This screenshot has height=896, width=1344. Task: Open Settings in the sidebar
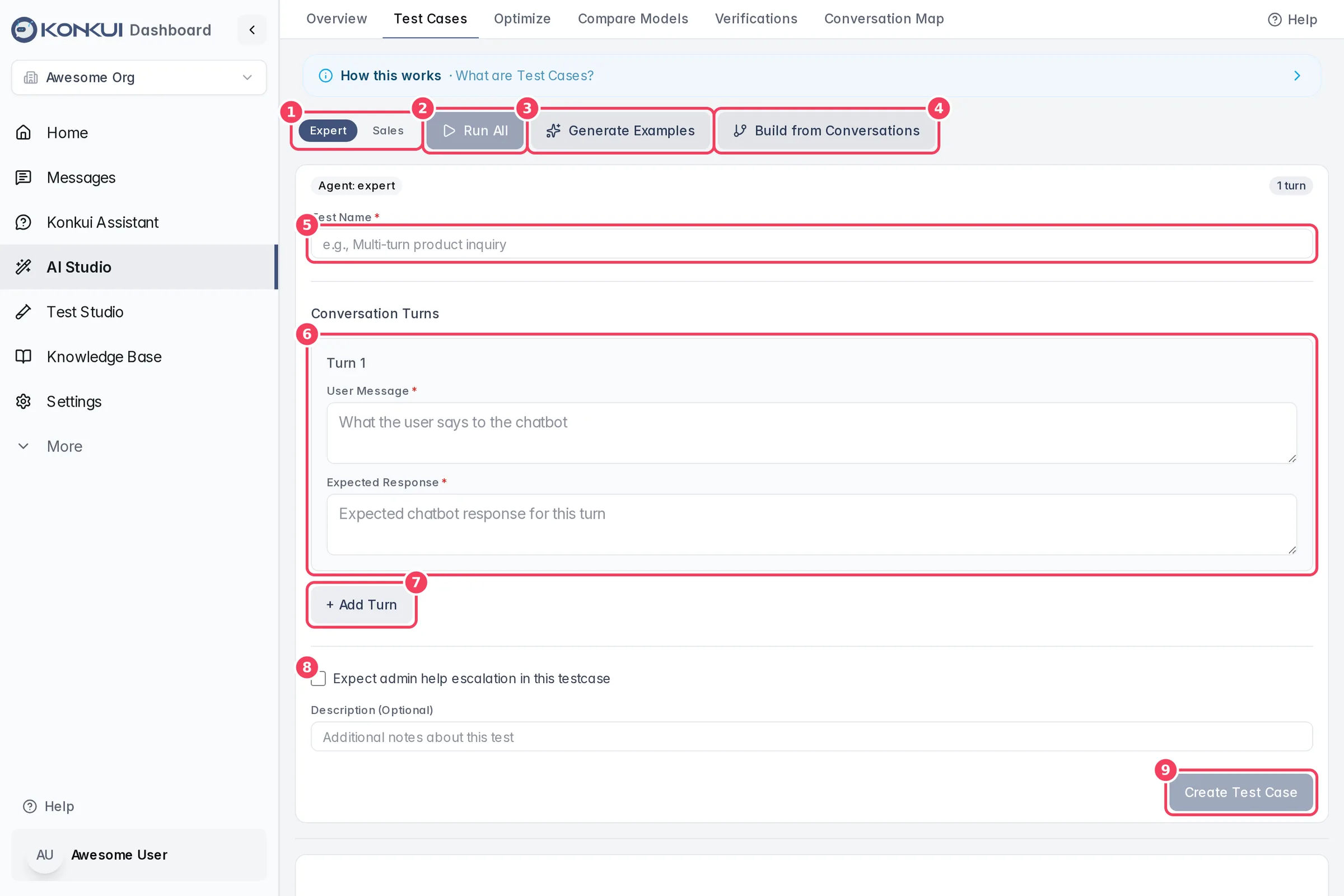pos(139,401)
